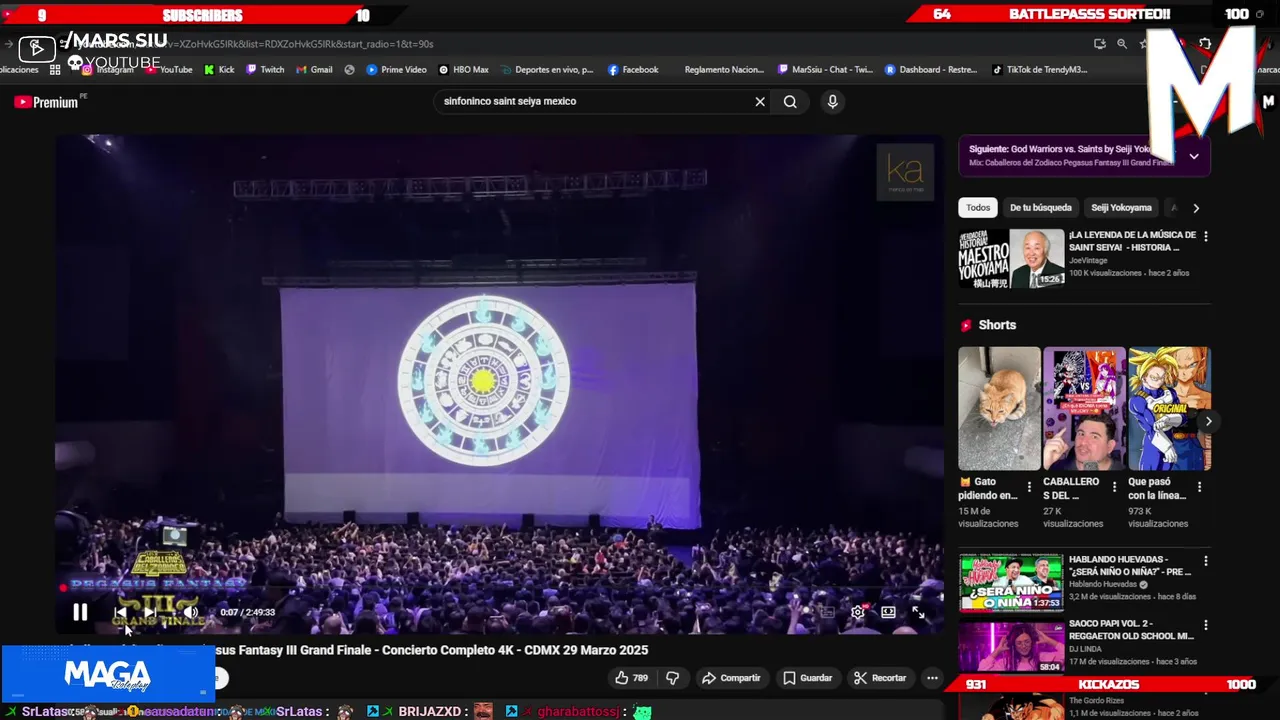Like the video with 789 likes
This screenshot has height=720, width=1280.
[631, 678]
